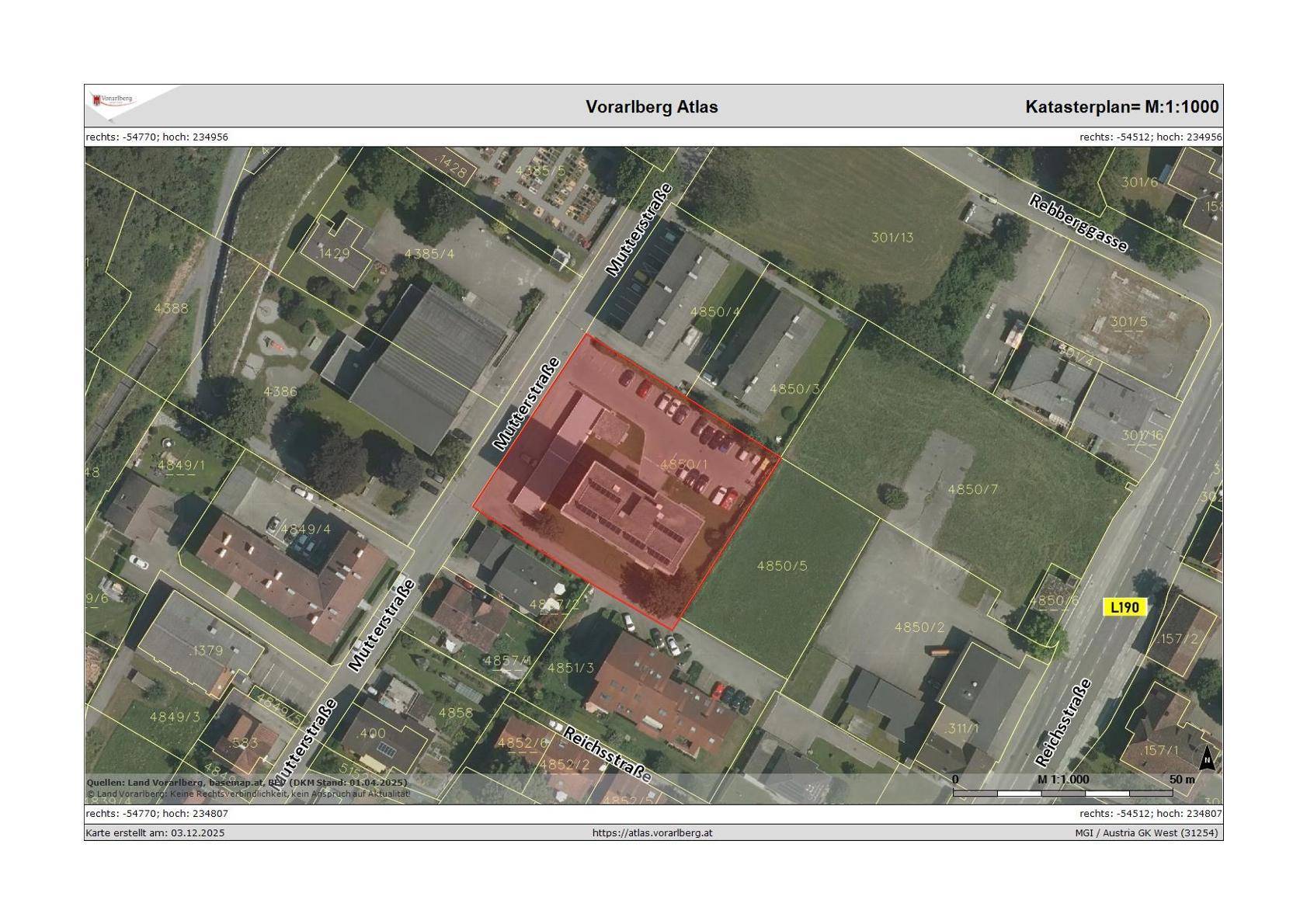Screen dimensions: 1307x924
Task: Click the Katasterplan M:1:1000 heading
Action: (x=1121, y=107)
